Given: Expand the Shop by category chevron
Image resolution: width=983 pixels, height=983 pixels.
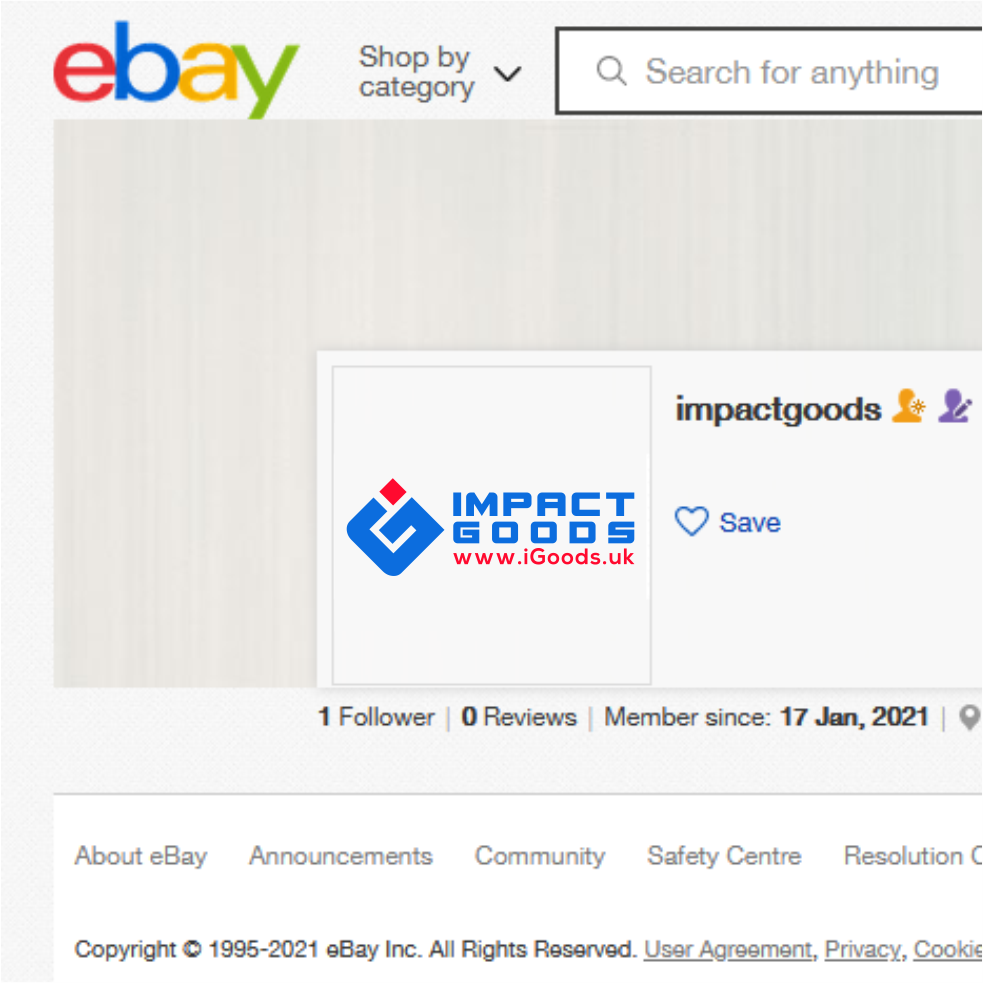Looking at the screenshot, I should (x=507, y=74).
